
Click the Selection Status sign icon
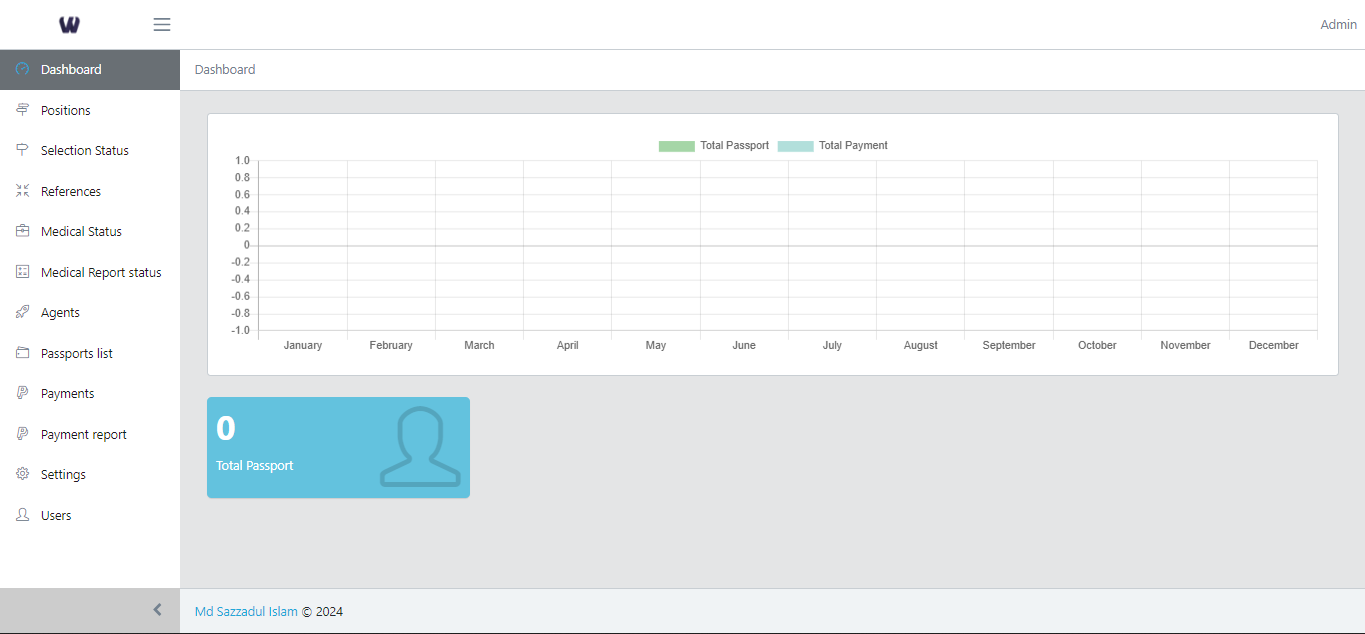coord(23,150)
